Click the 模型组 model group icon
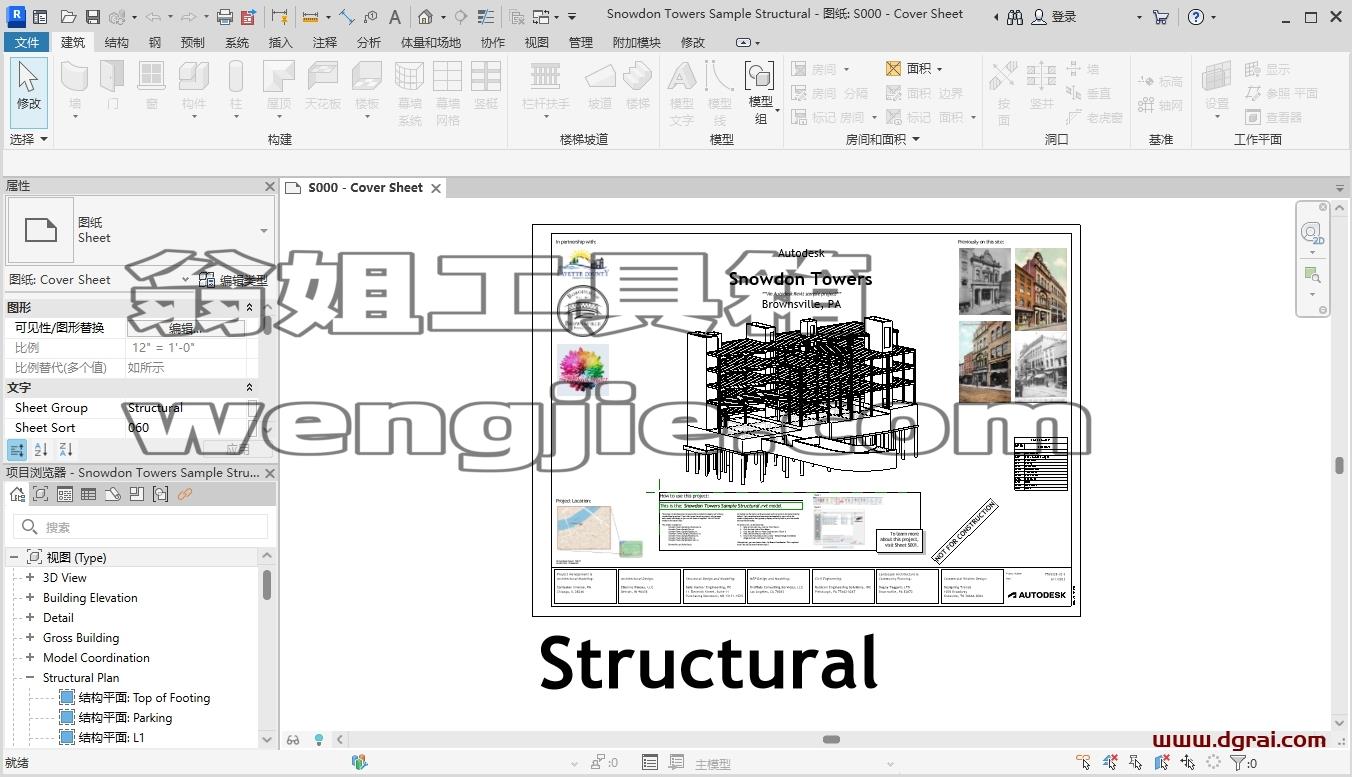This screenshot has height=777, width=1352. pyautogui.click(x=760, y=90)
